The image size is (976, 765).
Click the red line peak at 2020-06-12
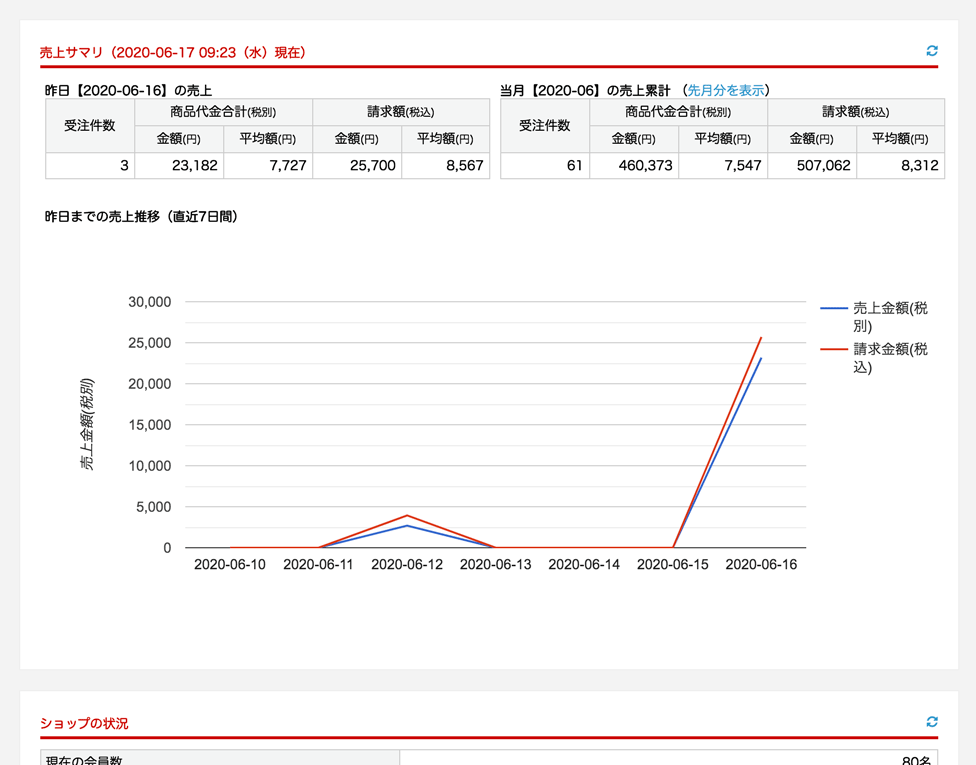click(407, 516)
